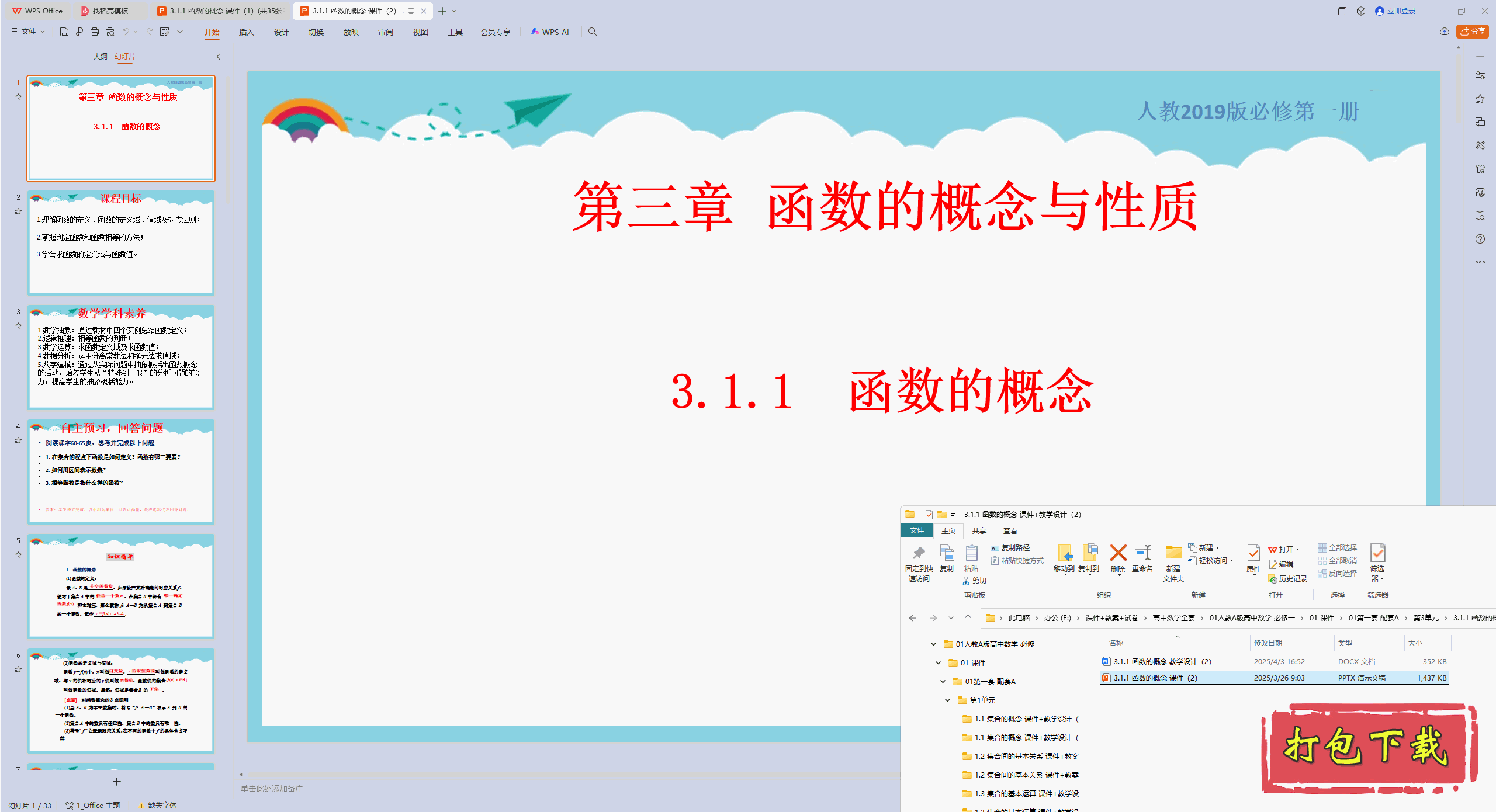The image size is (1496, 812).
Task: Click the Print icon in WPS toolbar
Action: pyautogui.click(x=95, y=32)
